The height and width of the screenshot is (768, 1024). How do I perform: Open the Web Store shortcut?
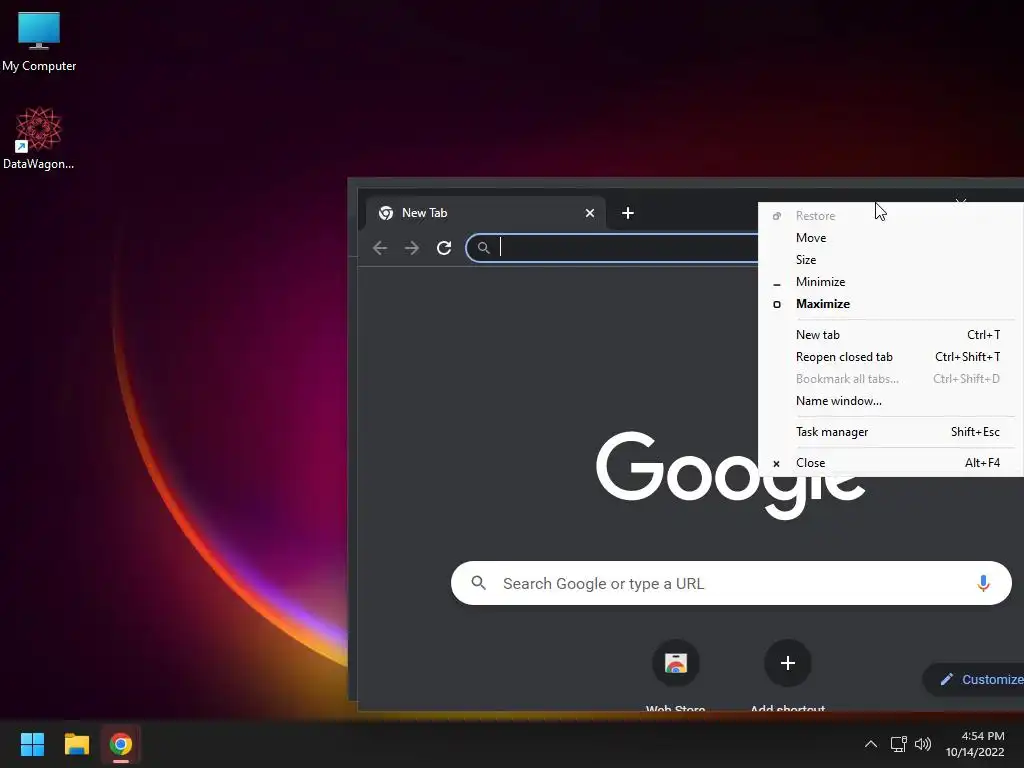coord(675,675)
